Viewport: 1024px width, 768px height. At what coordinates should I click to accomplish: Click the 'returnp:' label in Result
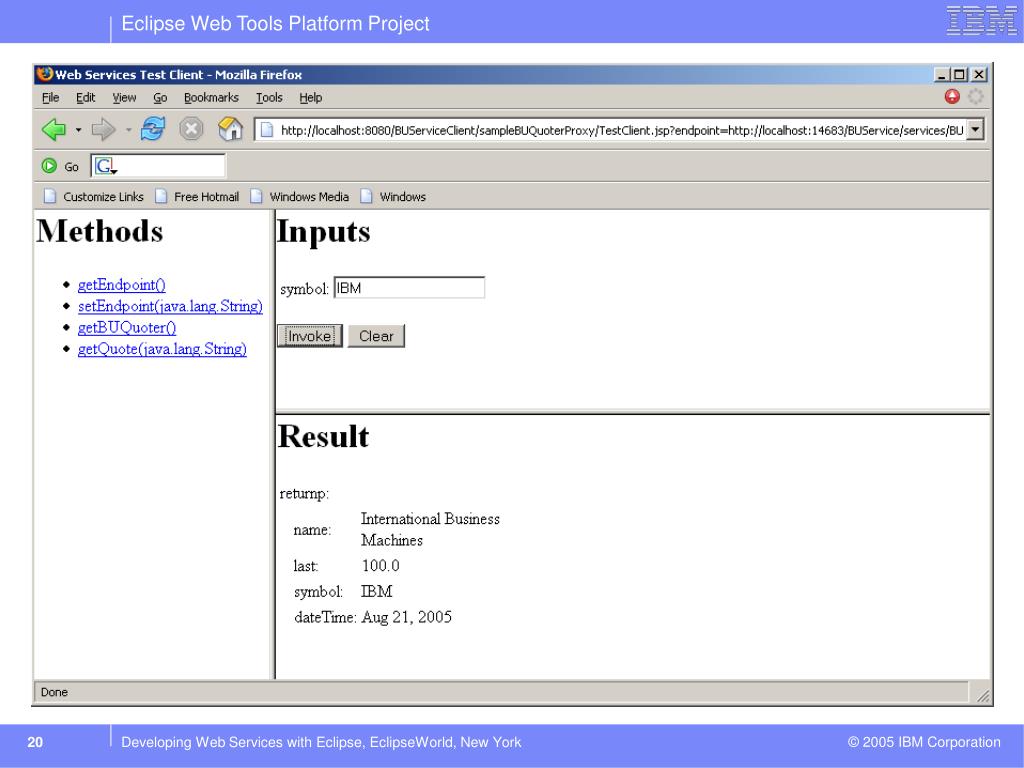(304, 494)
